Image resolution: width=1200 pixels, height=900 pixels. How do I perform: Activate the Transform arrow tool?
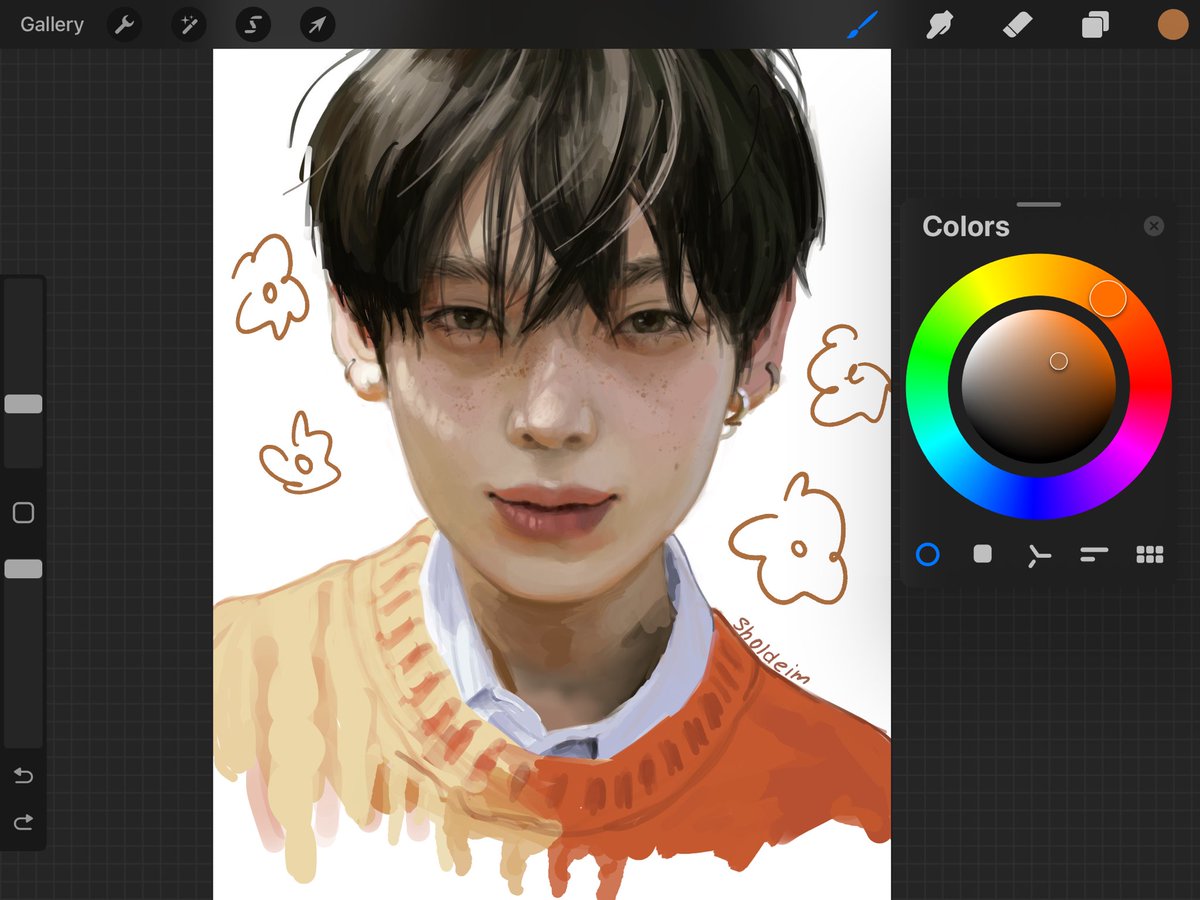pyautogui.click(x=316, y=25)
